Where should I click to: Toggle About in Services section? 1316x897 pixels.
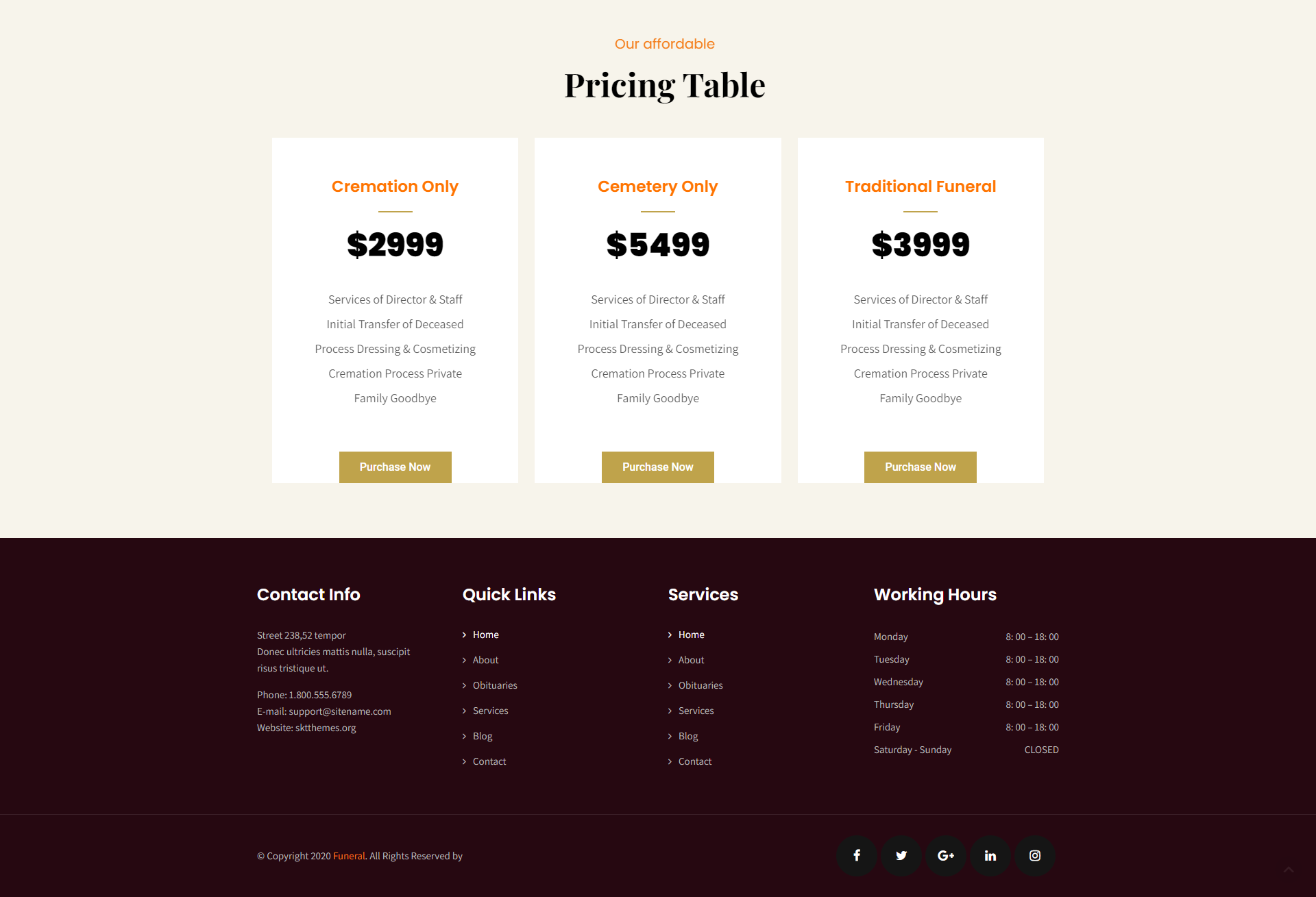tap(691, 659)
